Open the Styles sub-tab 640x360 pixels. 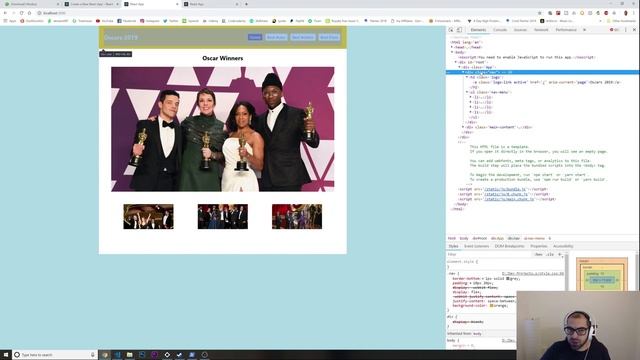coord(453,246)
